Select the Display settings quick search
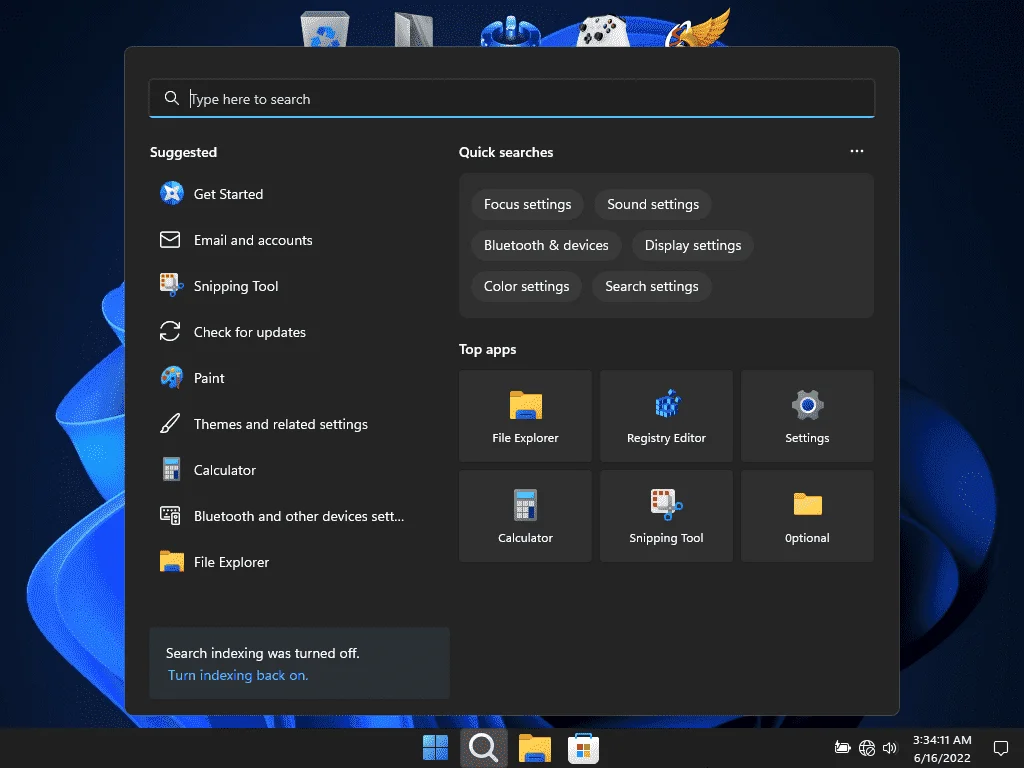 point(693,246)
